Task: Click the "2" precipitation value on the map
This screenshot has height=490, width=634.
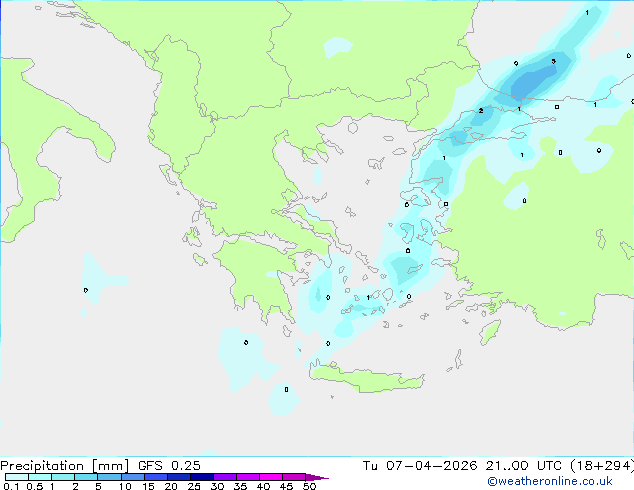Action: coord(481,110)
